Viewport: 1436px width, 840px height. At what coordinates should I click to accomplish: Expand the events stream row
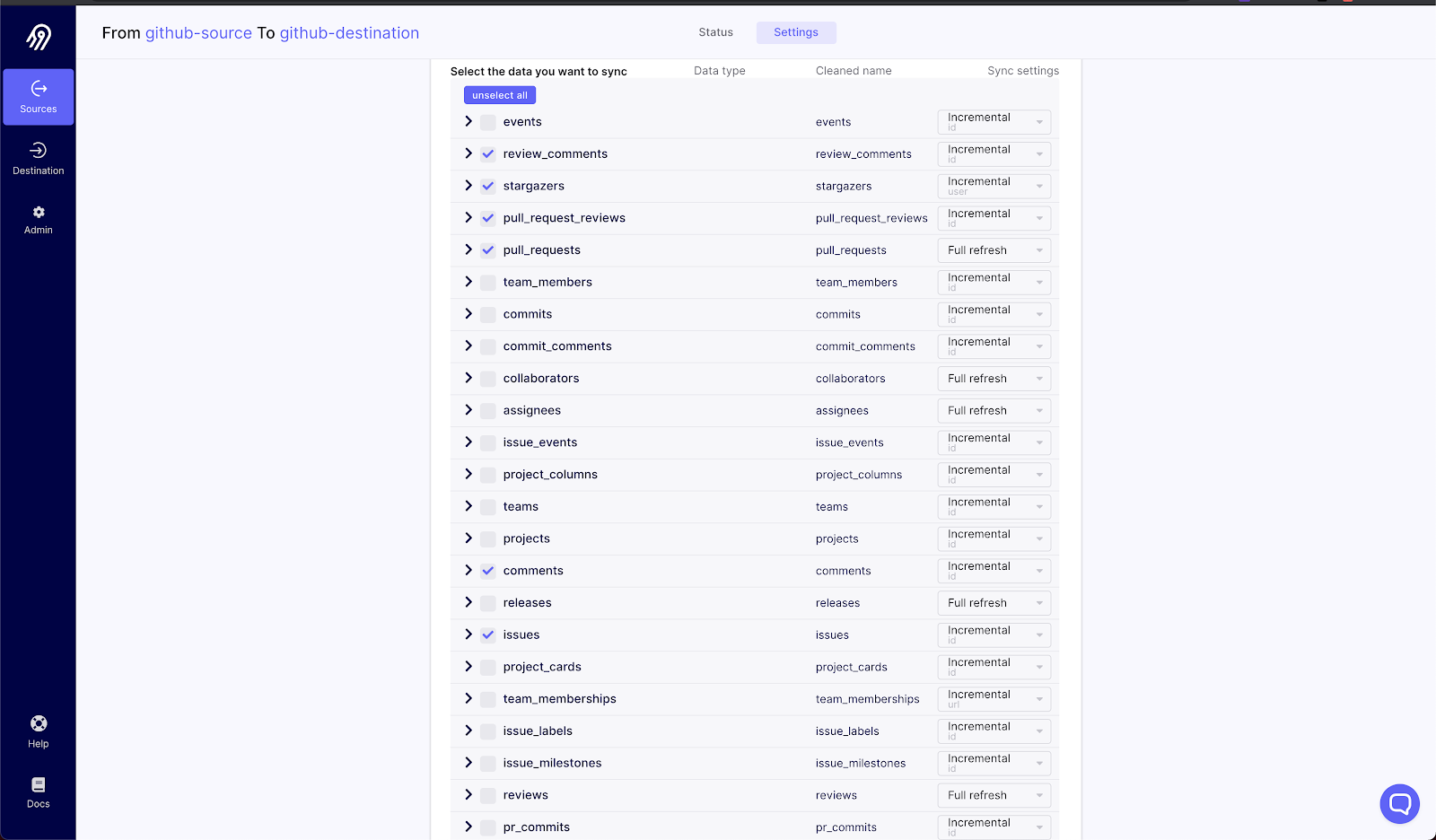[x=468, y=121]
